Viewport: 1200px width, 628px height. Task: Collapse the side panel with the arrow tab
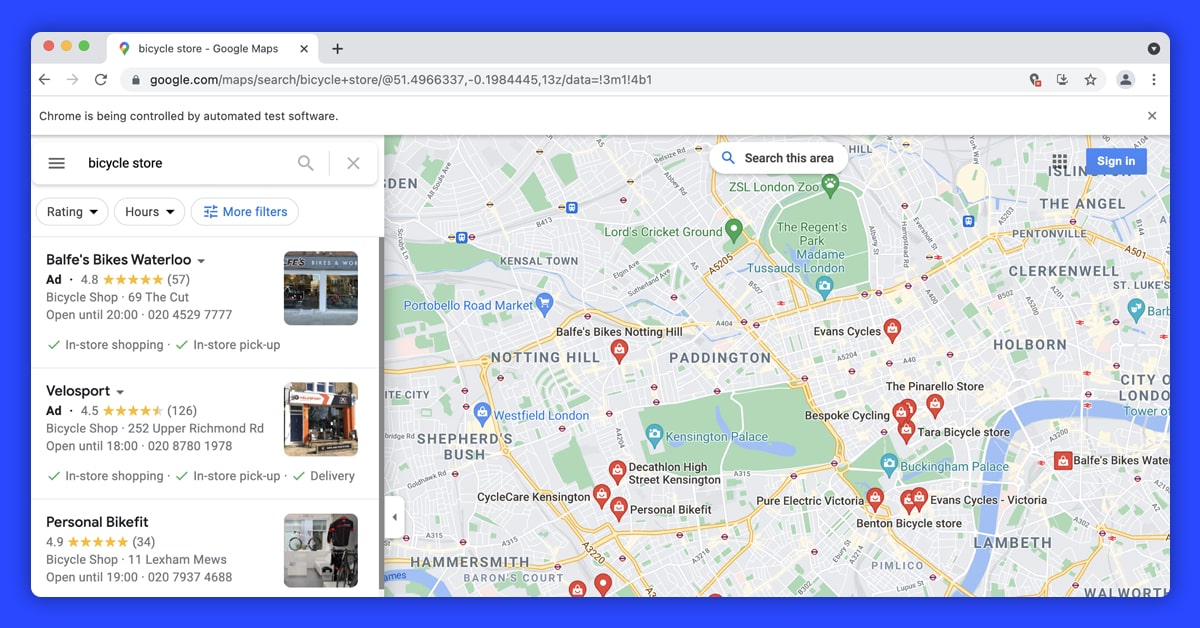[394, 517]
